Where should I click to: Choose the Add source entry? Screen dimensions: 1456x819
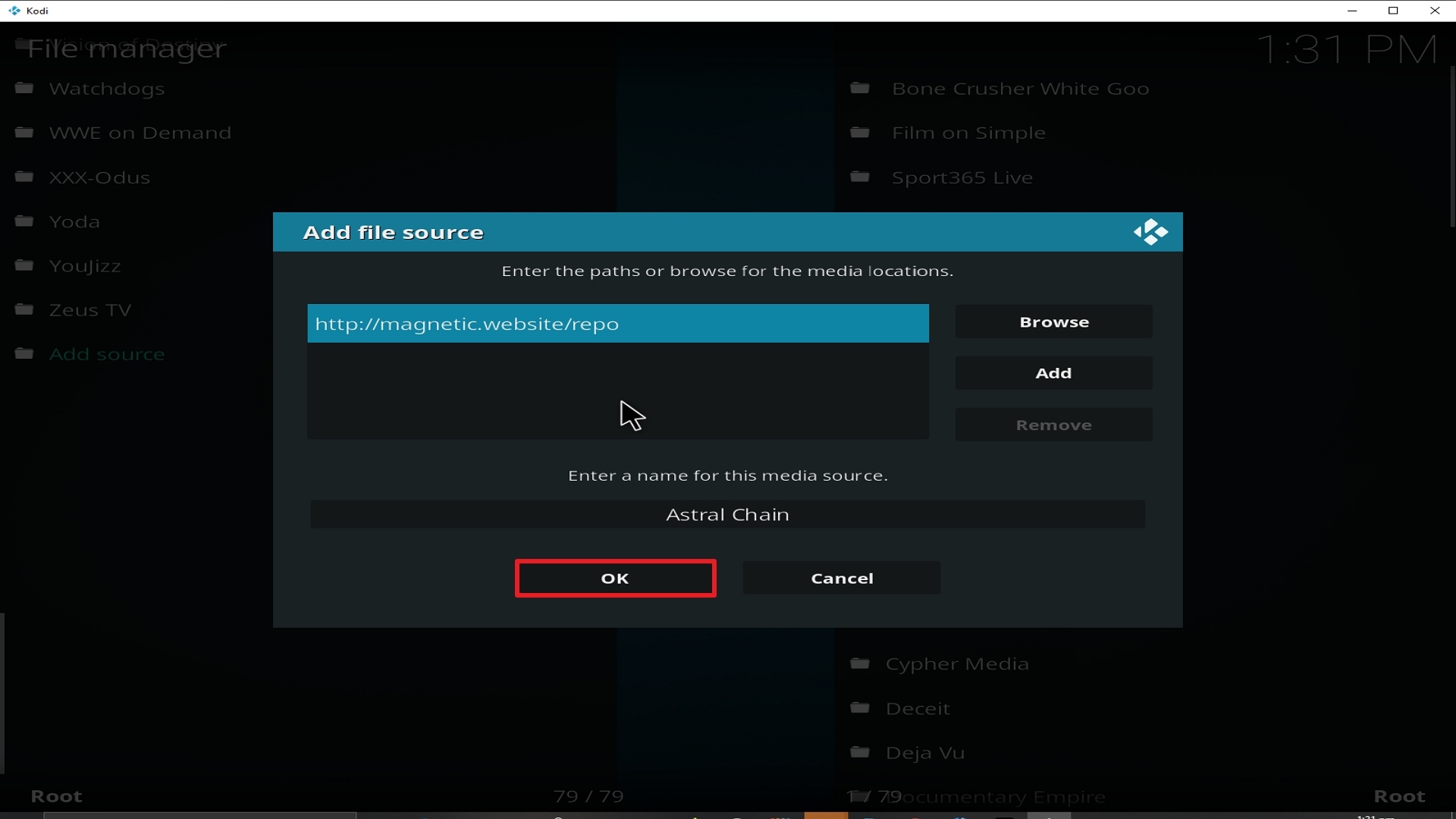(x=107, y=354)
